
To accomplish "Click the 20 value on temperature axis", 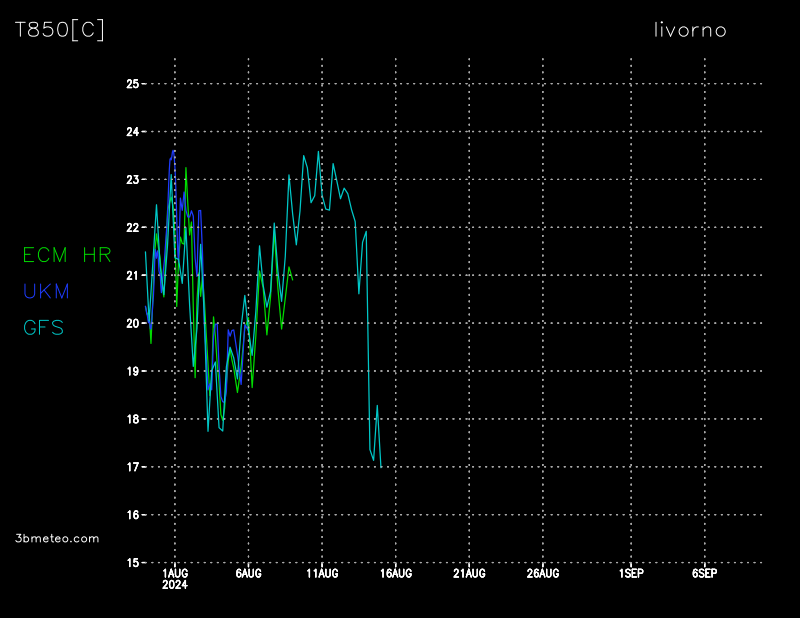I will coord(132,323).
